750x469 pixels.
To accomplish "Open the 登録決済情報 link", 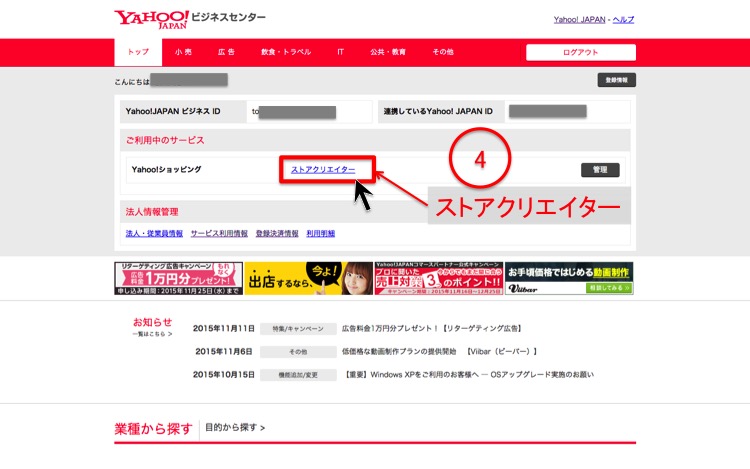I will [x=277, y=233].
